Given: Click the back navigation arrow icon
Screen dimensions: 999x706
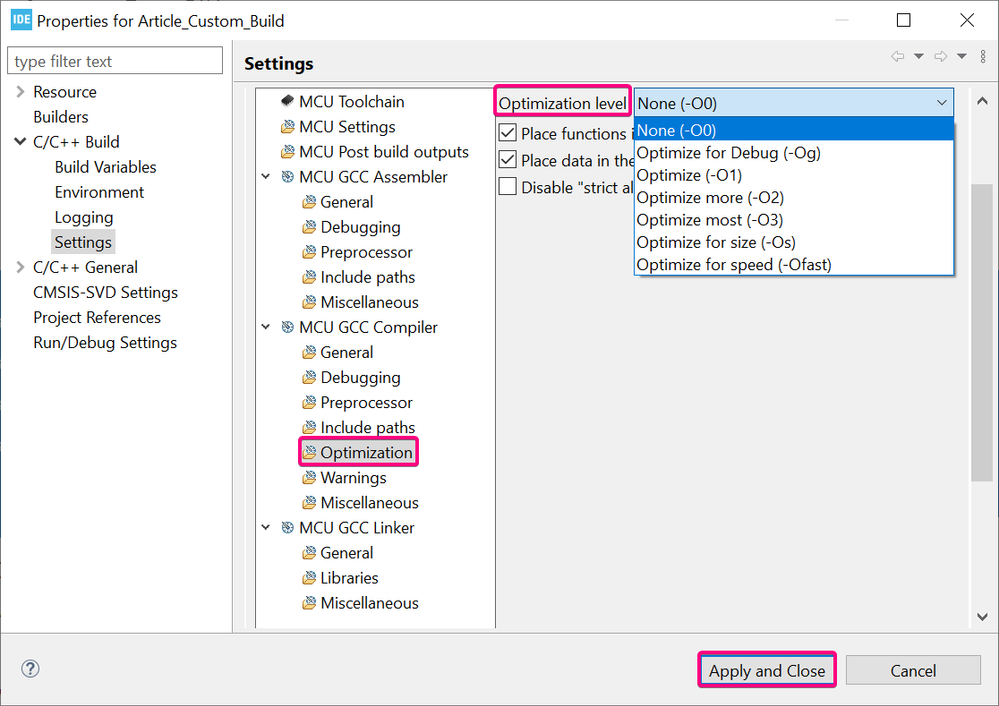Looking at the screenshot, I should pos(898,57).
